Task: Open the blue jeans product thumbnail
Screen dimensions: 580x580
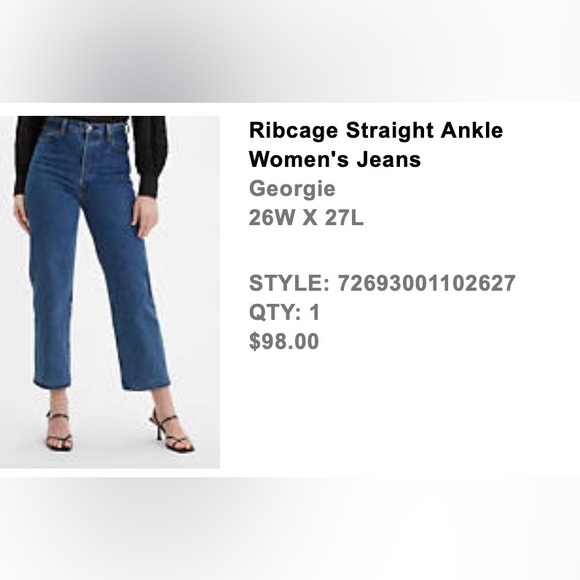Action: click(x=110, y=292)
